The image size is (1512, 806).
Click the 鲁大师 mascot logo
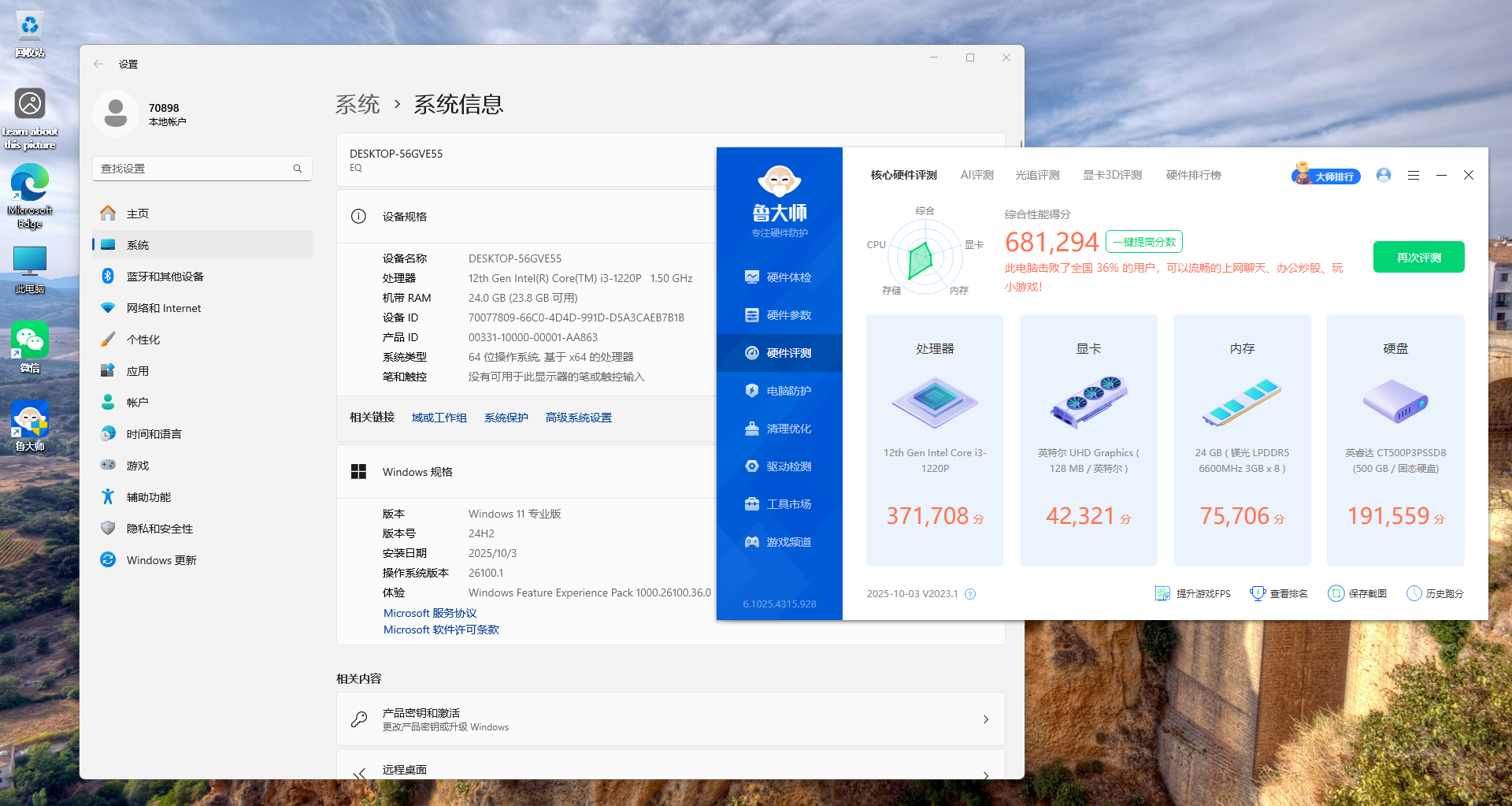[780, 182]
